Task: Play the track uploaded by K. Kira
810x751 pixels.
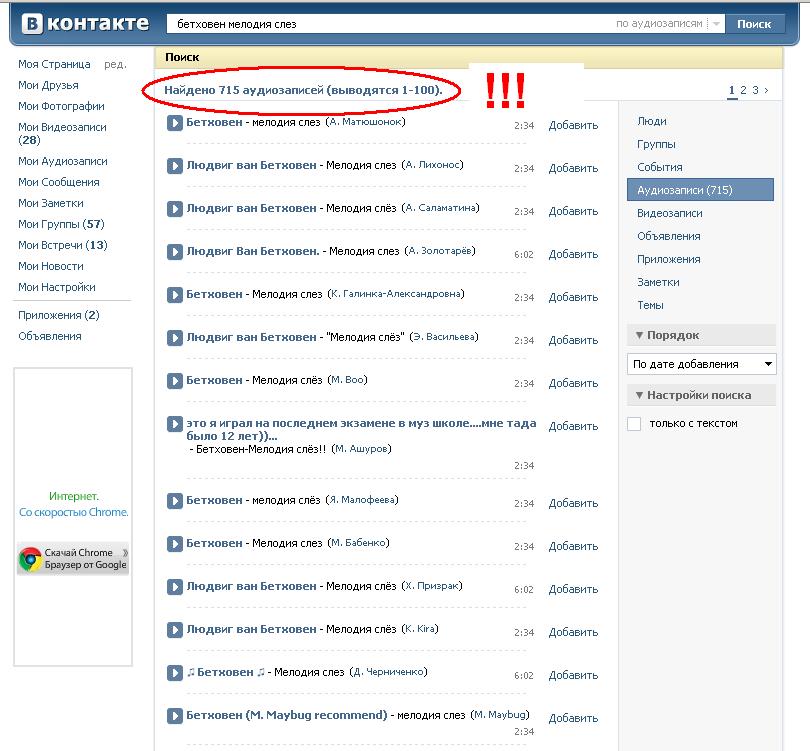Action: pos(174,630)
